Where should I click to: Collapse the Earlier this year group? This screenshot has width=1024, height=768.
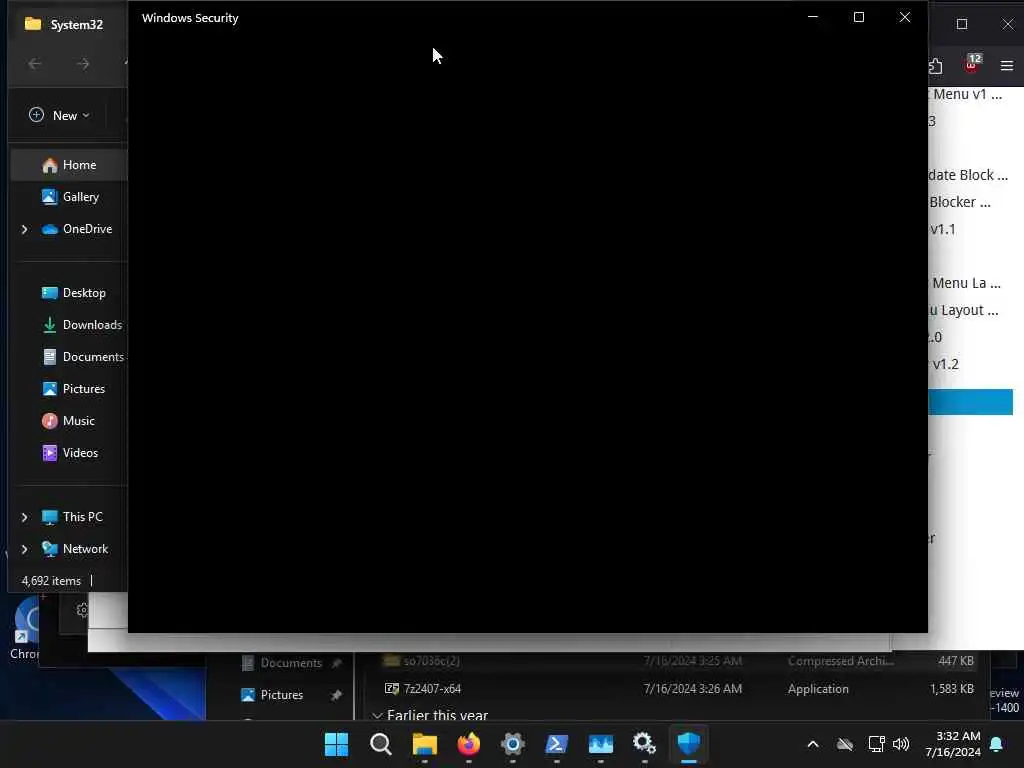377,716
